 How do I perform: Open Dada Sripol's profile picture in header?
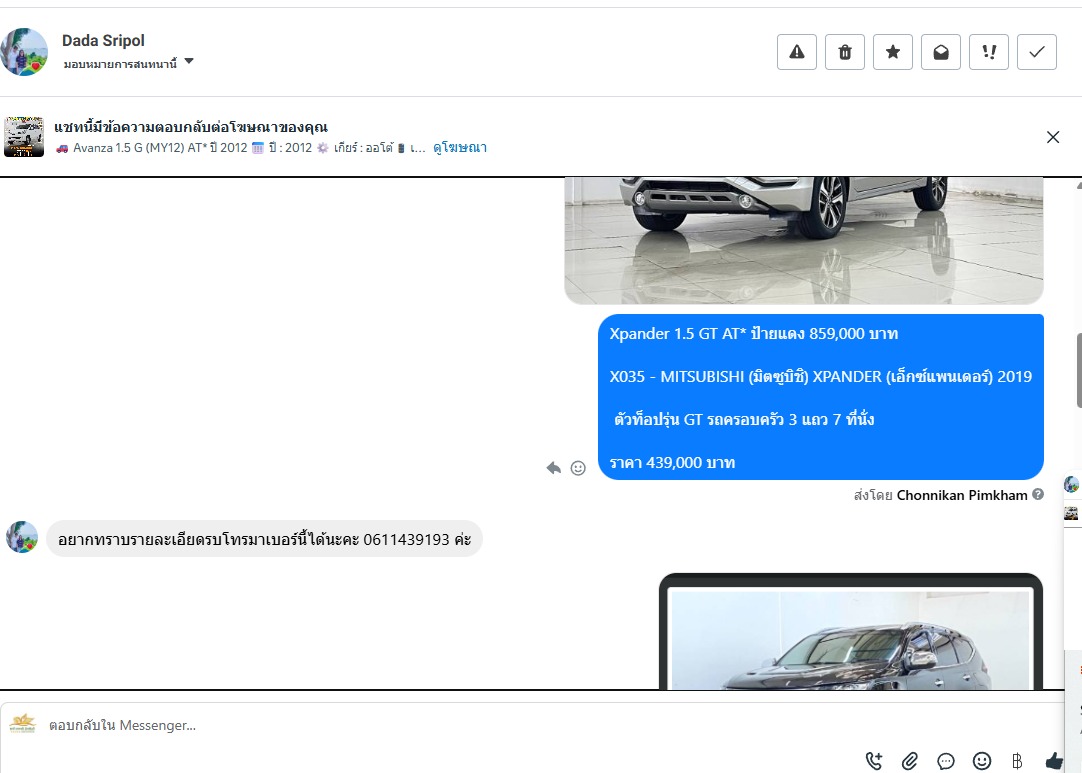[24, 52]
